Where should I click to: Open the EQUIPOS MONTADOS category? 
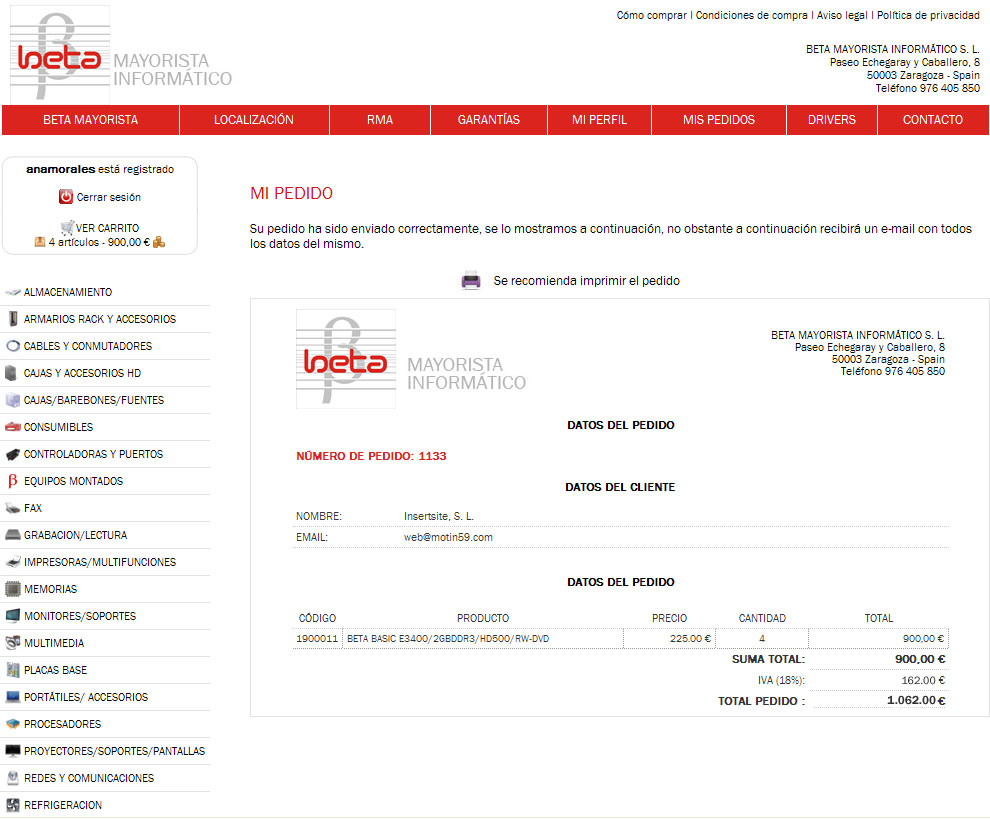click(73, 481)
